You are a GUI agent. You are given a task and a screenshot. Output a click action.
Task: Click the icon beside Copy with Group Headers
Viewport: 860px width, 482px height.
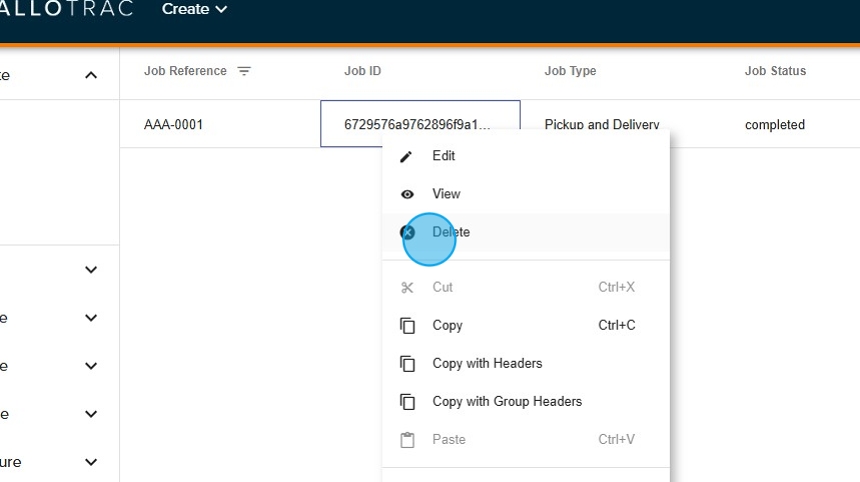pos(407,402)
